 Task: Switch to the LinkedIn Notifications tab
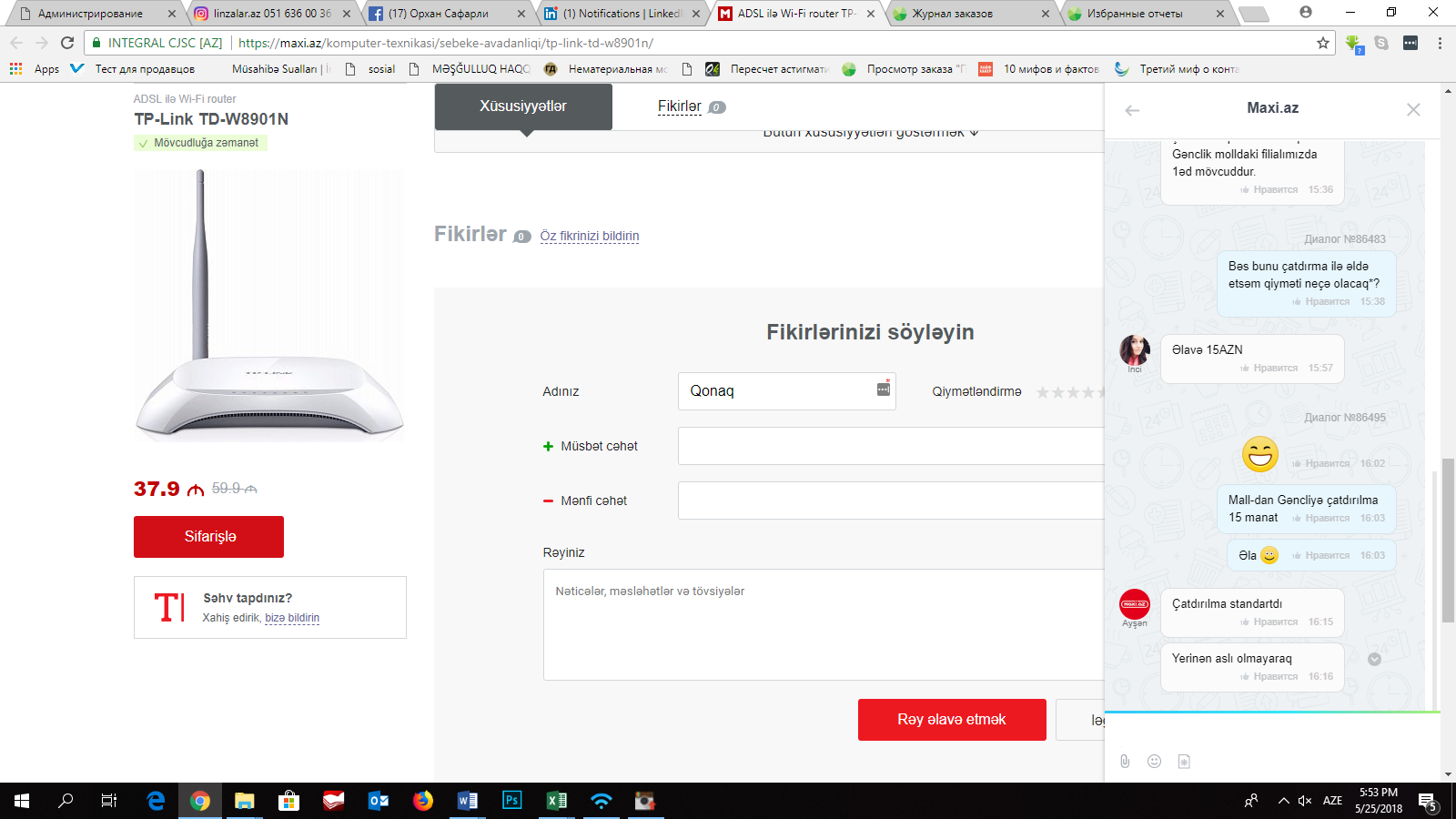coord(622,14)
